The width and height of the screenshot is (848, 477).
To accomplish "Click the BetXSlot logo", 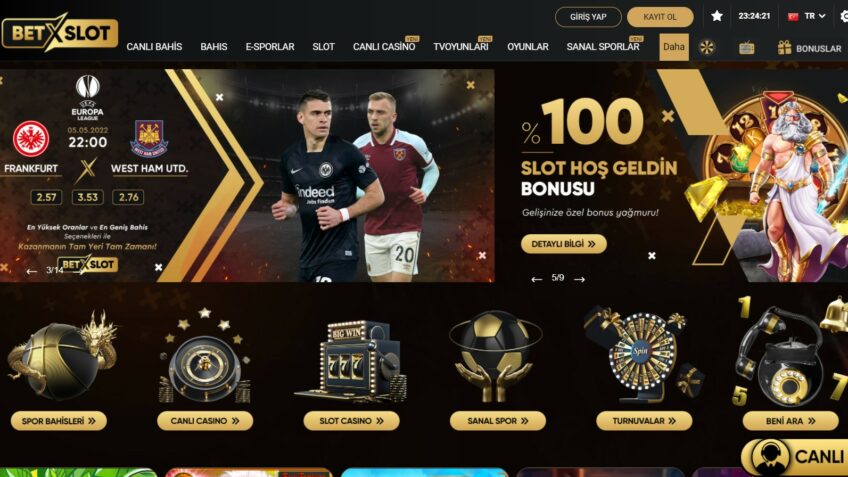I will click(59, 32).
